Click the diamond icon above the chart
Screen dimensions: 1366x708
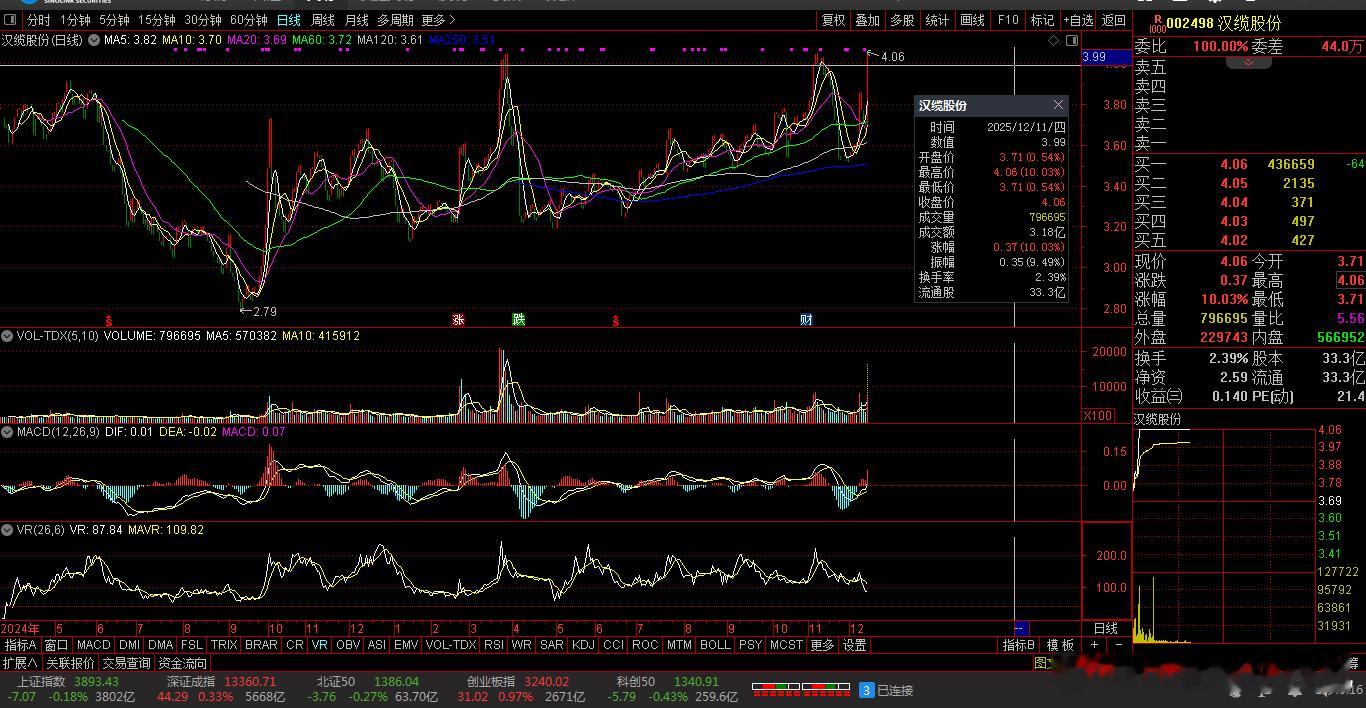coord(1053,40)
